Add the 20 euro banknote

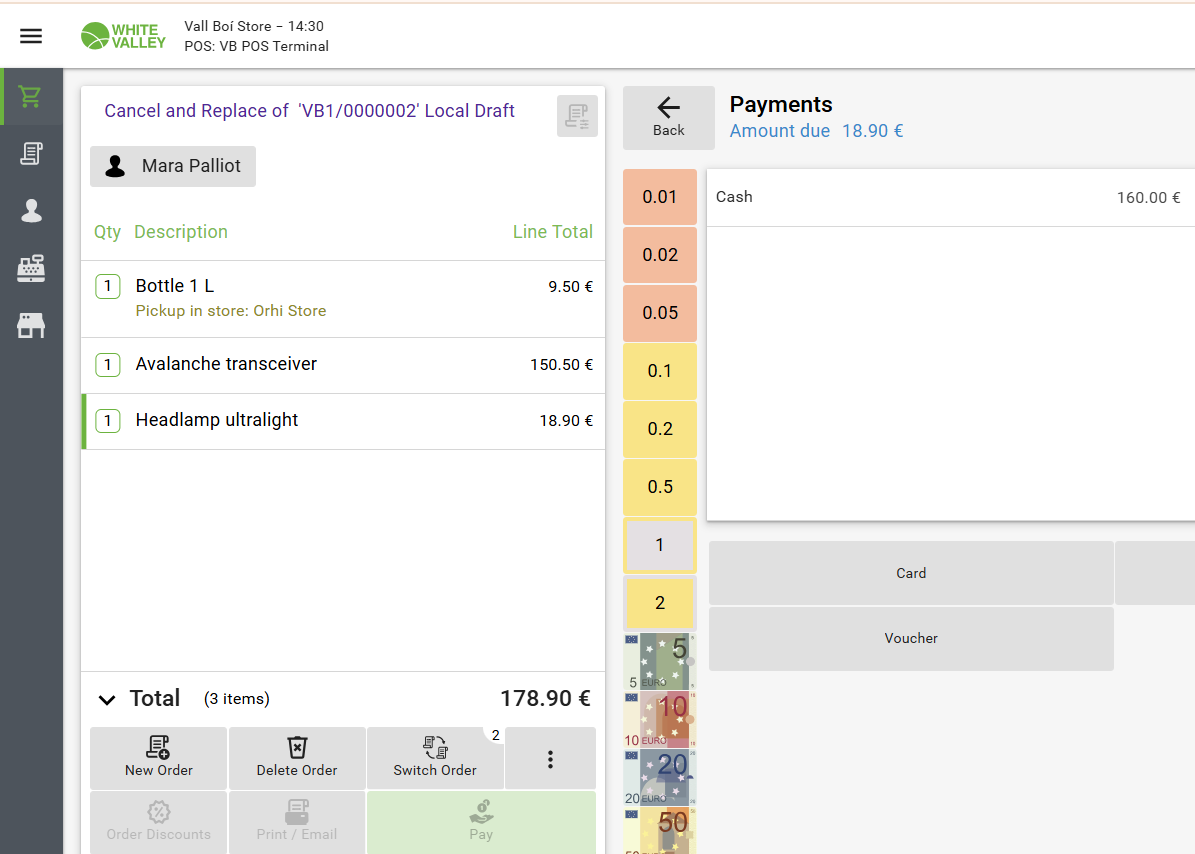coord(660,776)
